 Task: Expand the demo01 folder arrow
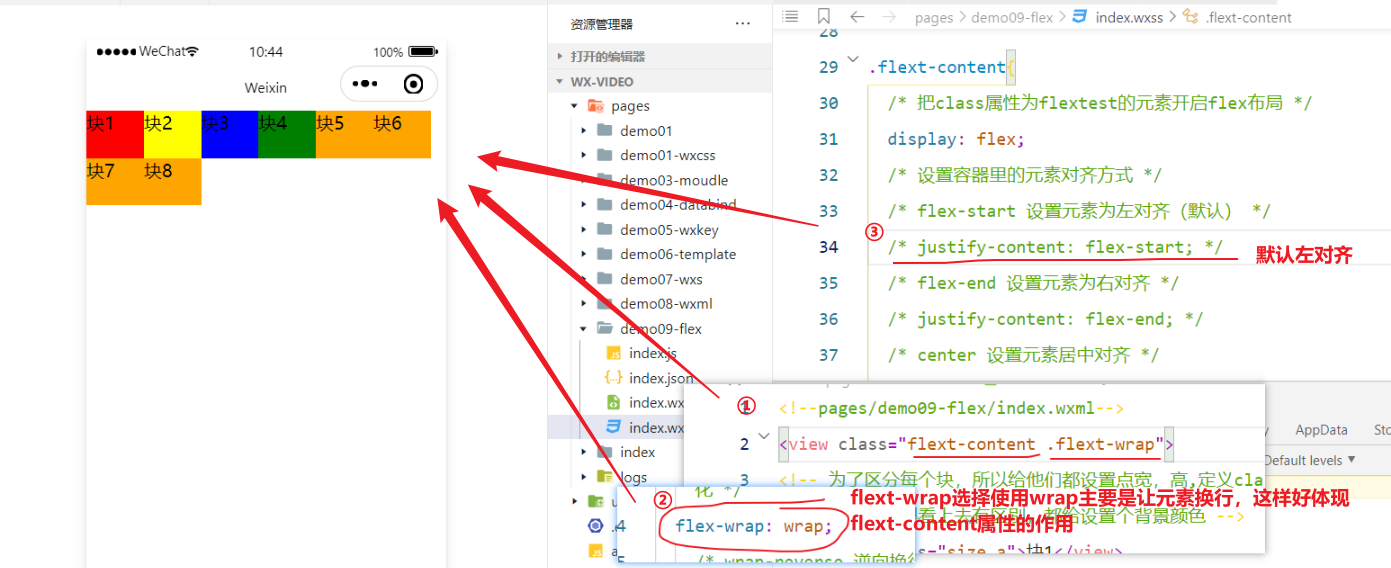coord(584,131)
